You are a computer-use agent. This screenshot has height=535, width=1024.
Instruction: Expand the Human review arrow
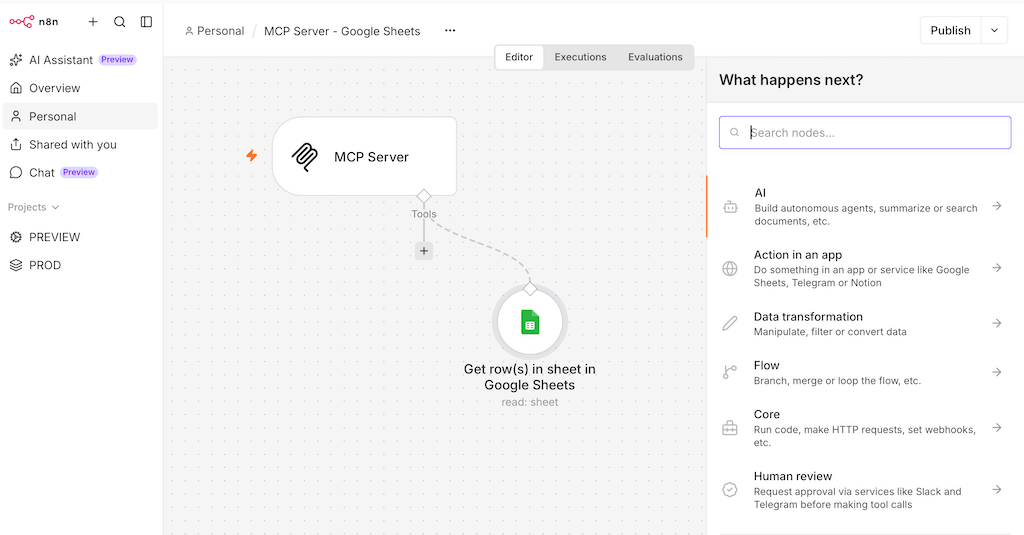tap(997, 489)
